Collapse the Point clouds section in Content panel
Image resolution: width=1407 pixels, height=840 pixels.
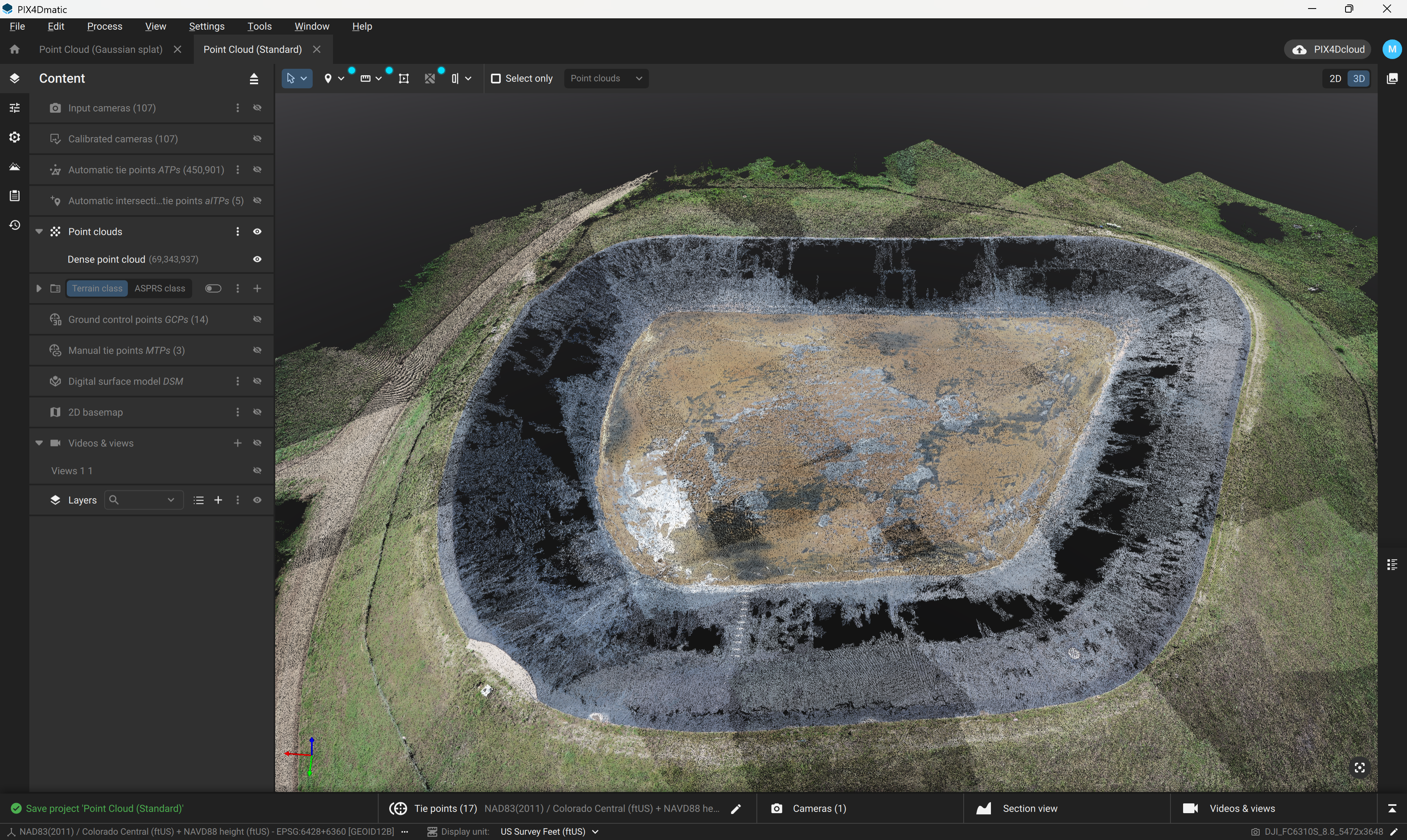coord(39,231)
